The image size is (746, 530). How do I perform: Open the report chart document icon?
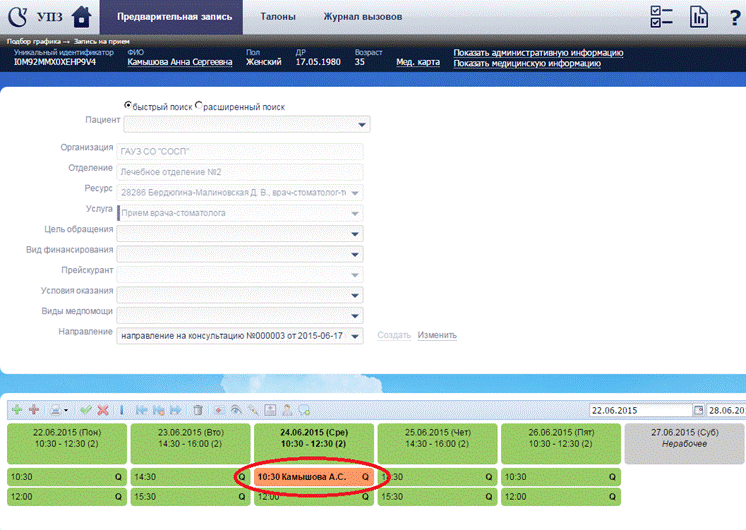(698, 17)
